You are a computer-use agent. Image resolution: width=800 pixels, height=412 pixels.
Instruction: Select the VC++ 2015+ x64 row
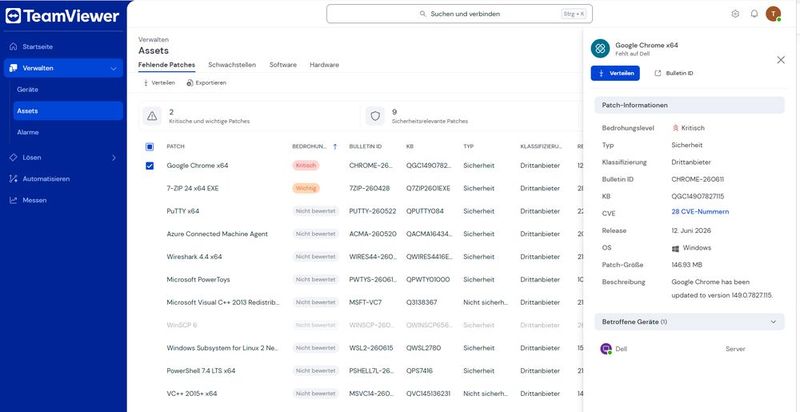[360, 394]
